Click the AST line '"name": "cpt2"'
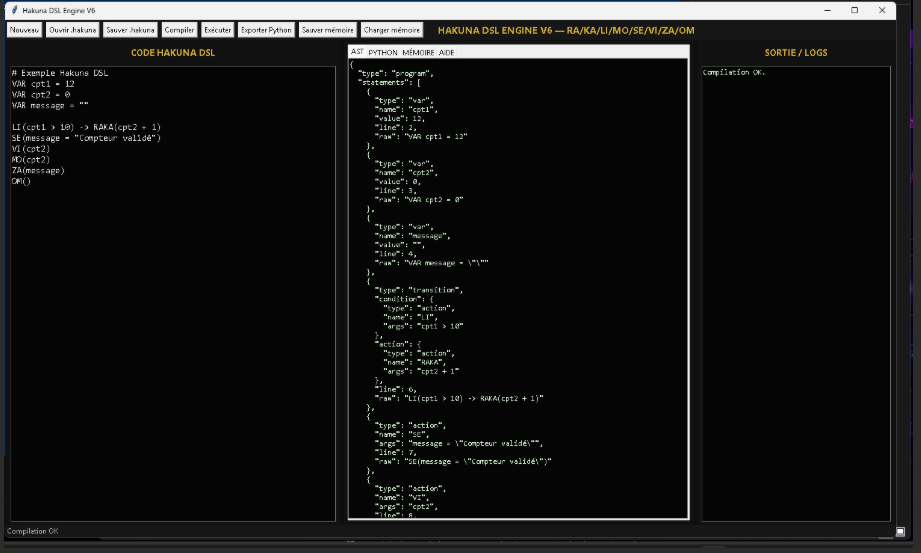This screenshot has width=921, height=553. coord(406,173)
